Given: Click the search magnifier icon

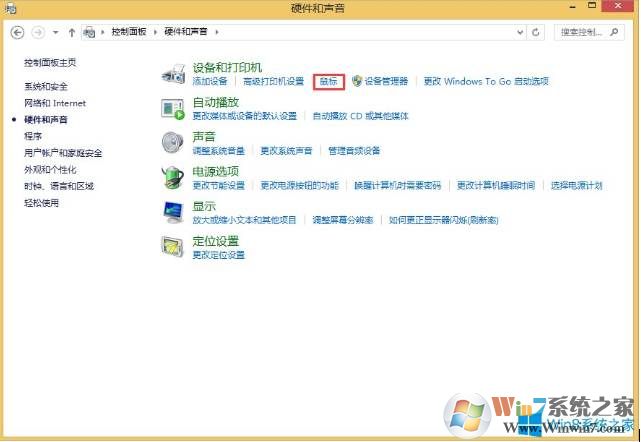Looking at the screenshot, I should tap(614, 32).
